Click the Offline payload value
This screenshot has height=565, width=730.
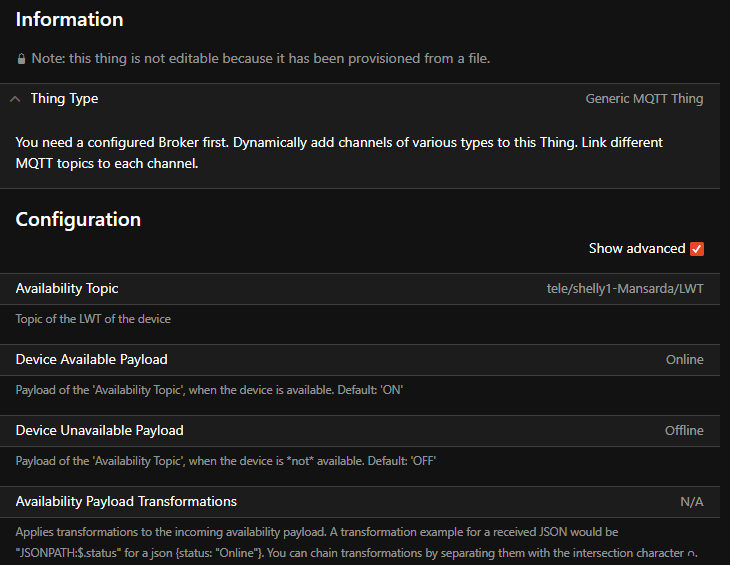tap(684, 430)
